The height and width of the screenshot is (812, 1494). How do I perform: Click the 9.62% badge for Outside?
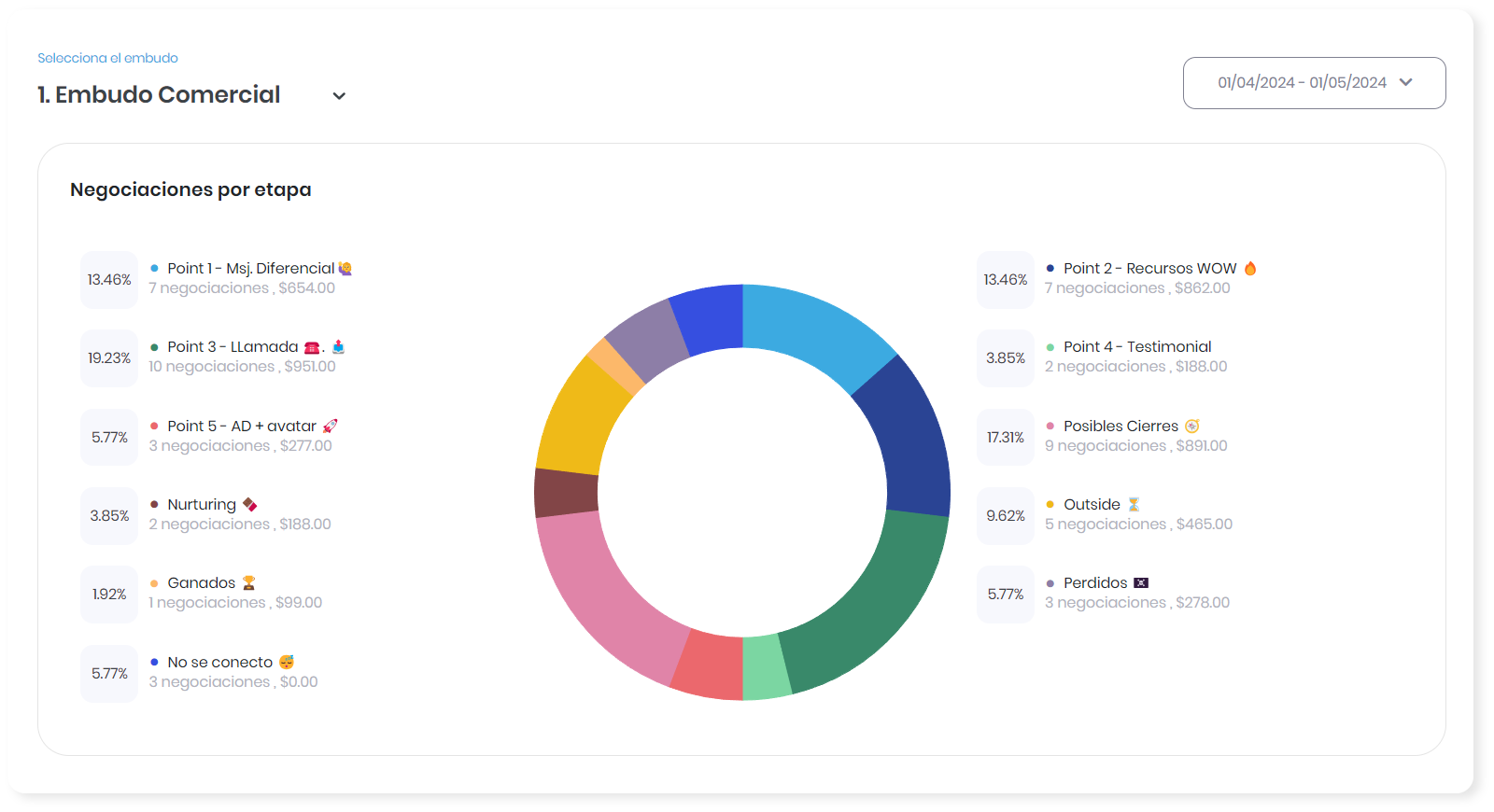point(1006,516)
